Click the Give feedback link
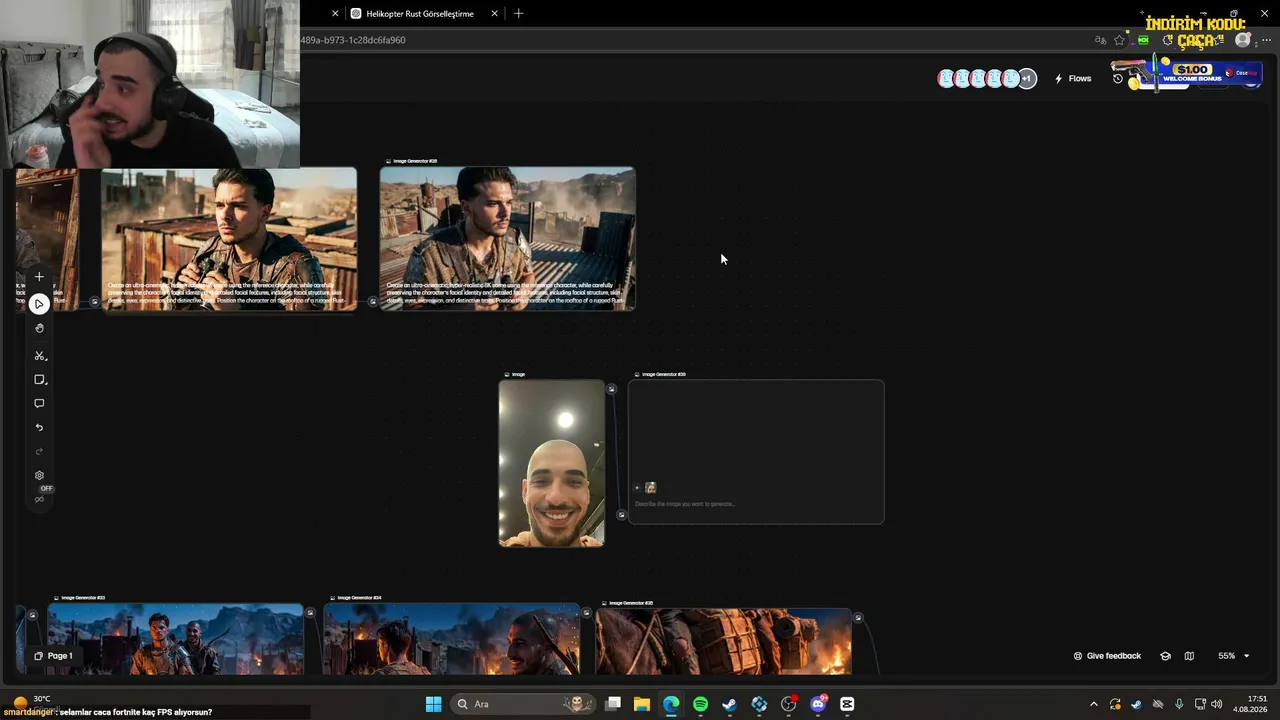 tap(1107, 656)
